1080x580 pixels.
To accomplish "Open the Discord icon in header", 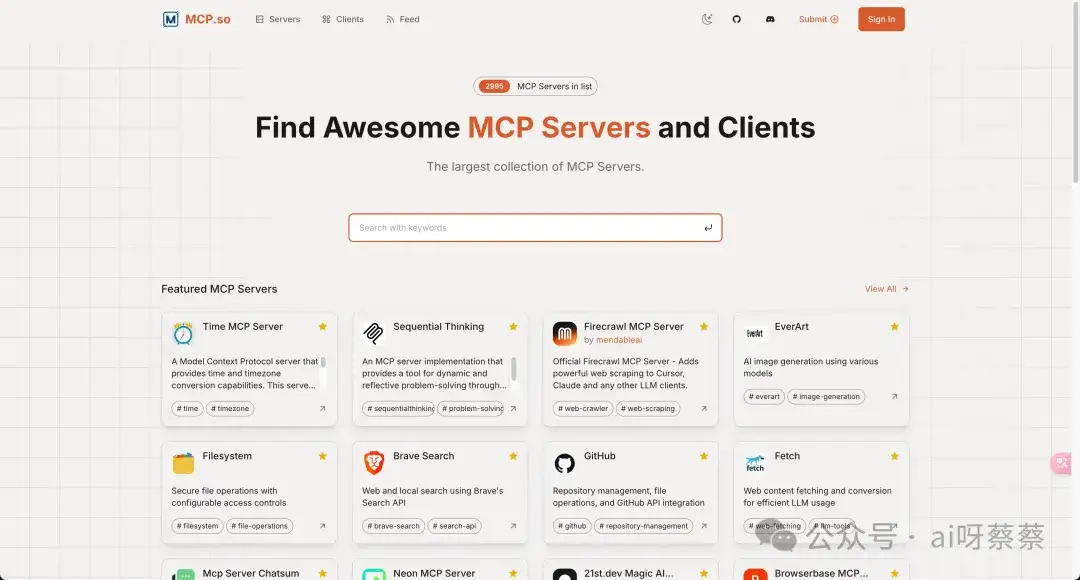I will click(x=770, y=19).
